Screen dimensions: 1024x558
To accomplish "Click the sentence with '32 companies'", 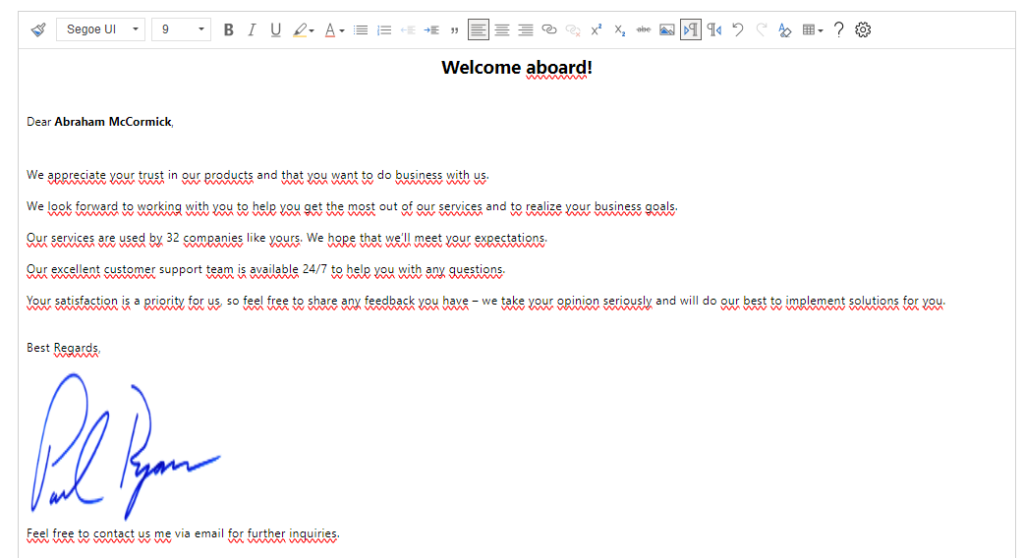I will click(x=287, y=238).
